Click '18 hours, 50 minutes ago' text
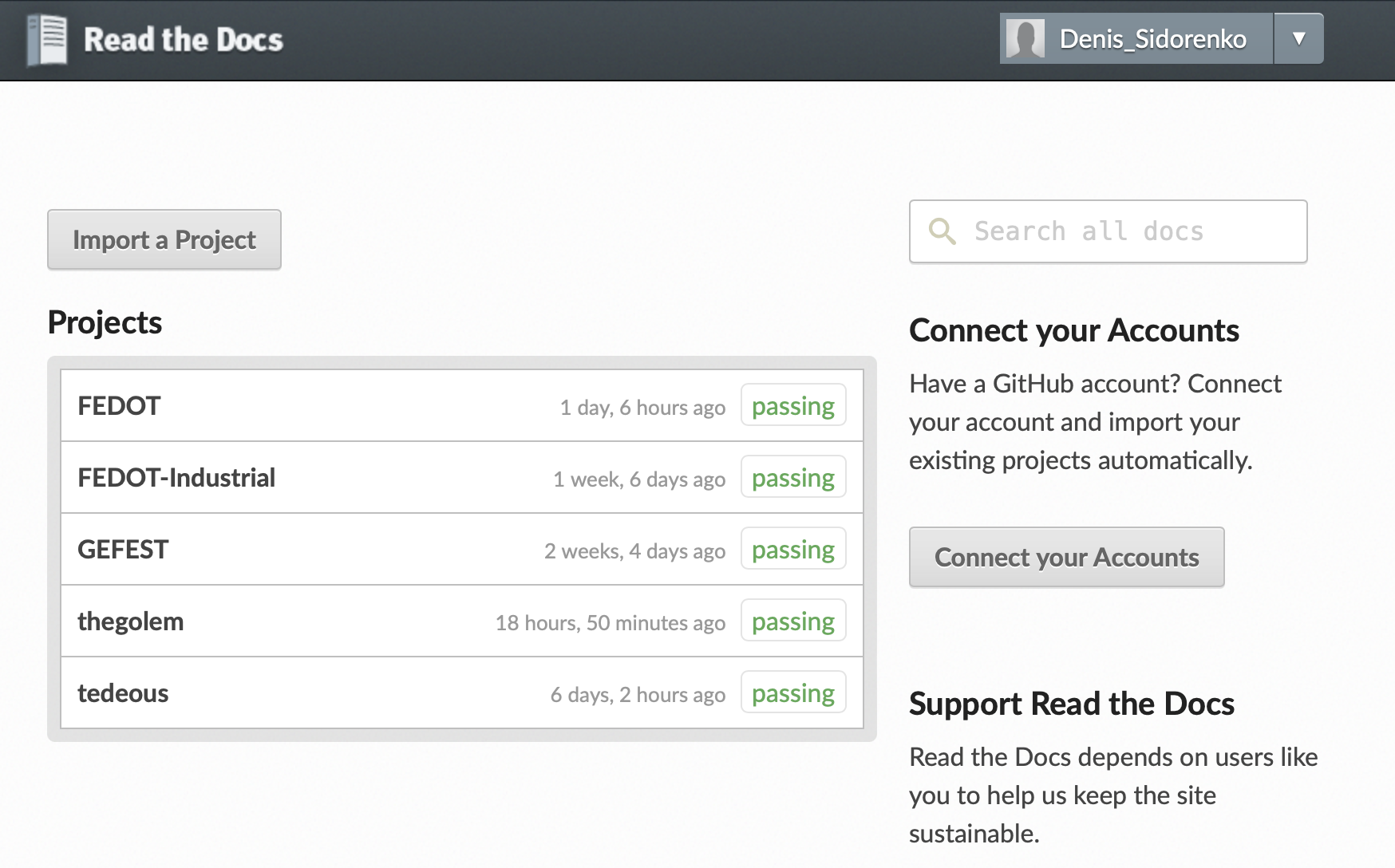 [x=611, y=622]
